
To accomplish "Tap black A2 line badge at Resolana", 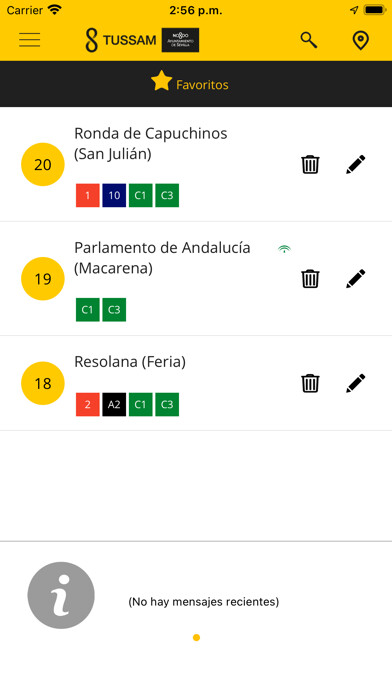I will (x=114, y=404).
